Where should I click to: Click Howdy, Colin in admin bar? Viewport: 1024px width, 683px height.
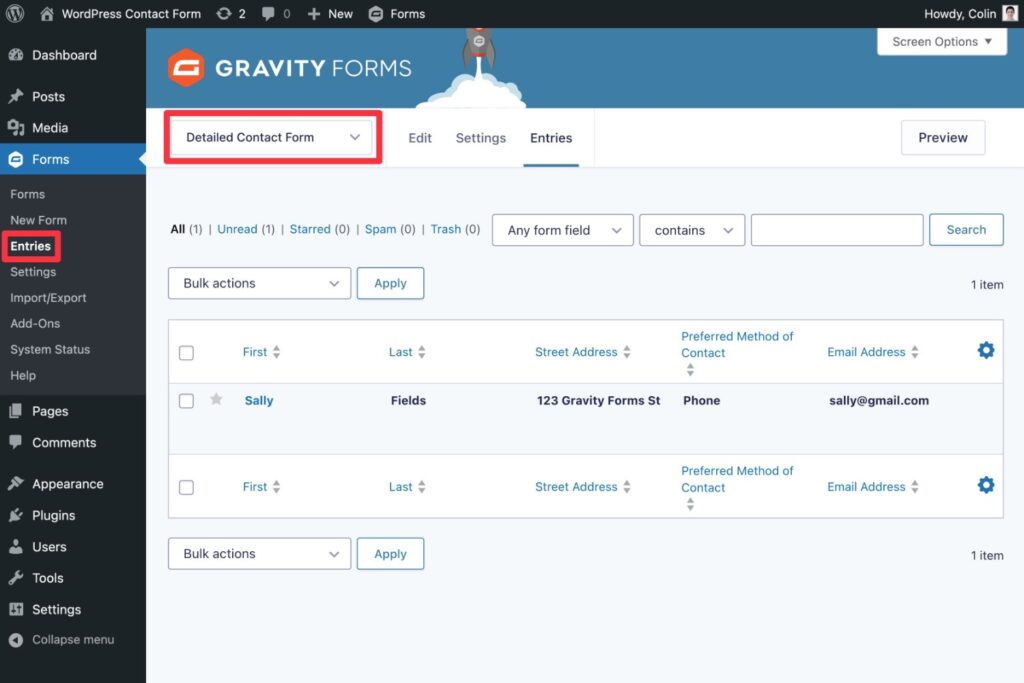click(x=960, y=14)
